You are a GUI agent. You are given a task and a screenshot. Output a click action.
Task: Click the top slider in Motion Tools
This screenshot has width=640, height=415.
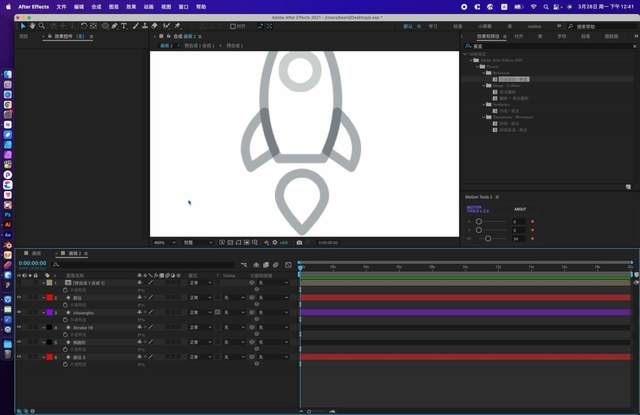[479, 222]
